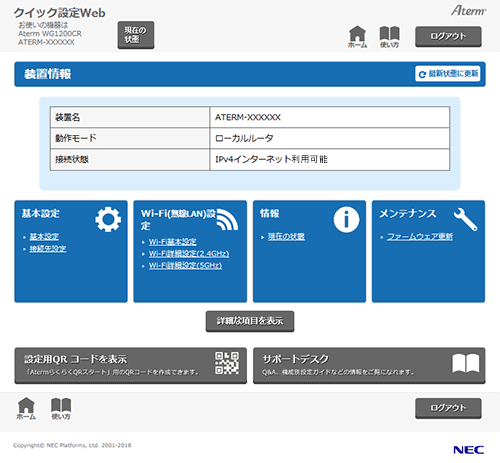This screenshot has height=463, width=500.
Task: Open Wi-Fi詳細設定(2.4GHz) link
Action: 189,254
